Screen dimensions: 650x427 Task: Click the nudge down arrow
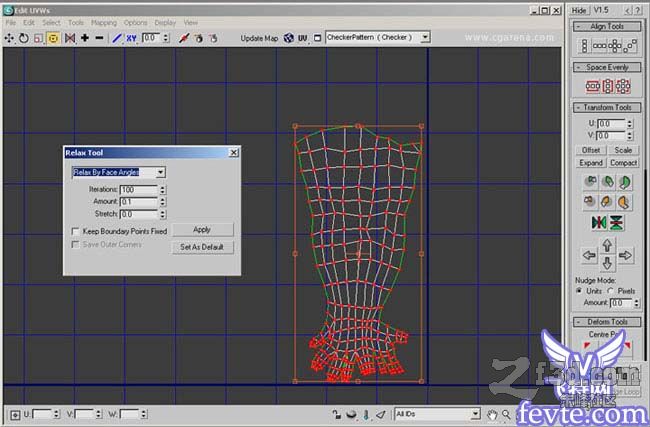tap(607, 263)
